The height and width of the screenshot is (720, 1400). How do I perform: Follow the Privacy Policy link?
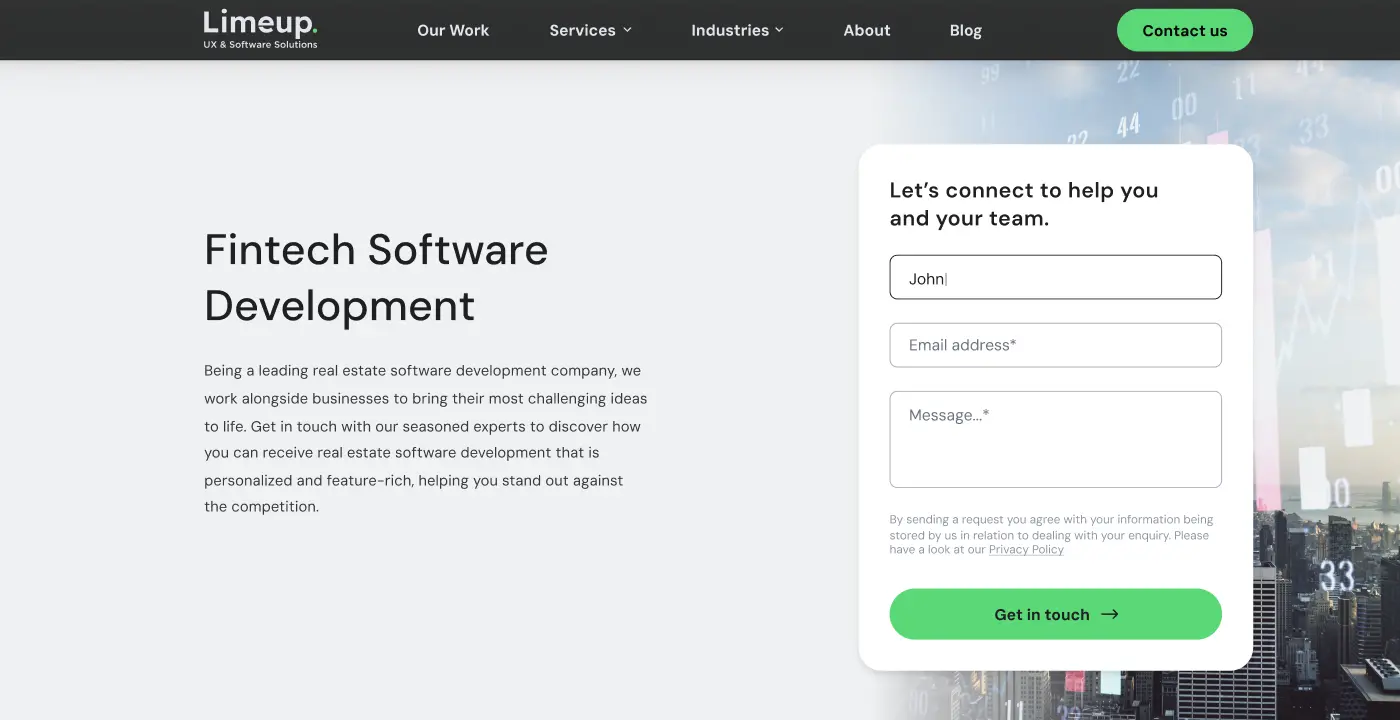pyautogui.click(x=1026, y=550)
